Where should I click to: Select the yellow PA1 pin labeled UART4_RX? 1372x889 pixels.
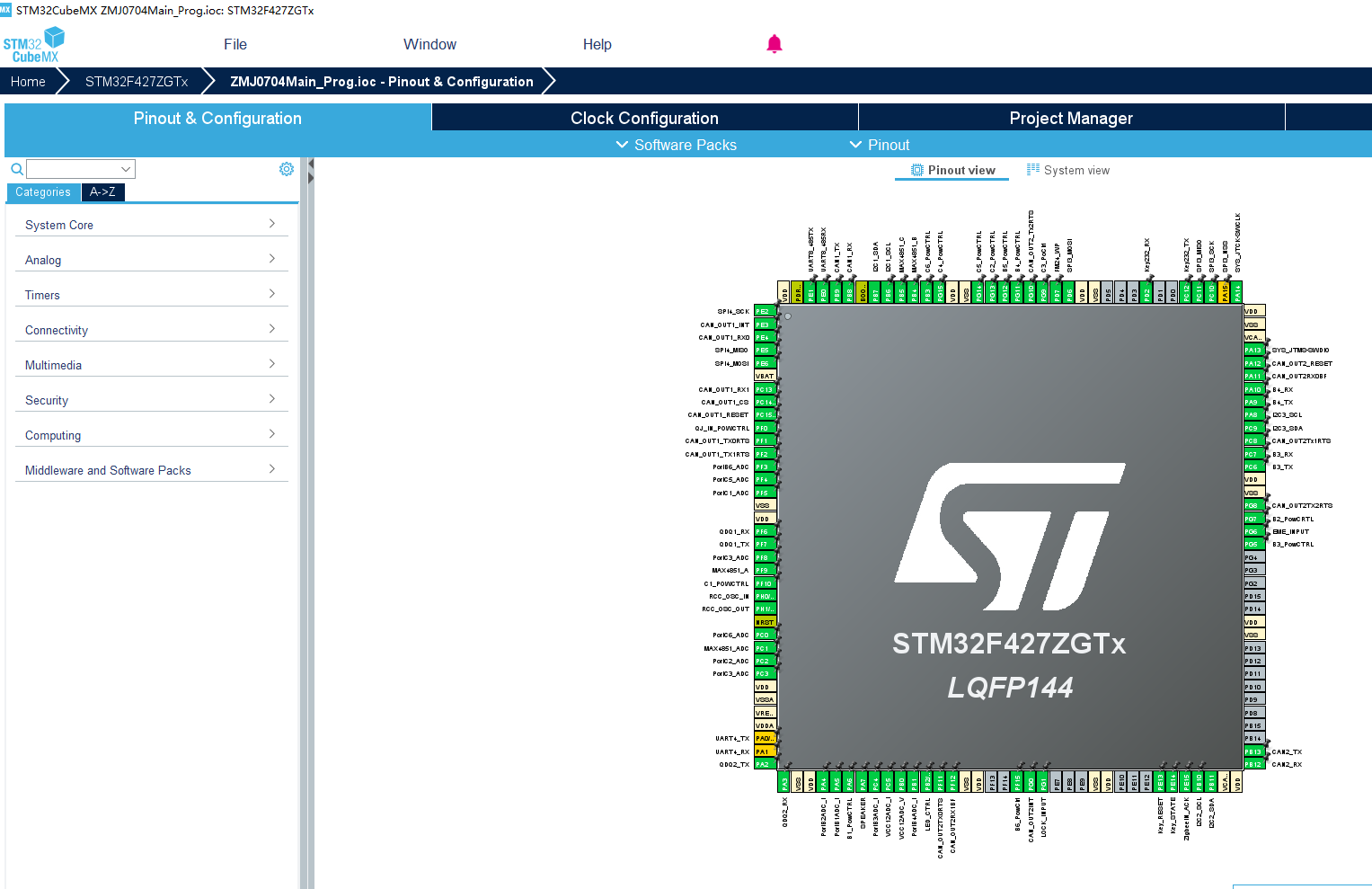pyautogui.click(x=765, y=751)
